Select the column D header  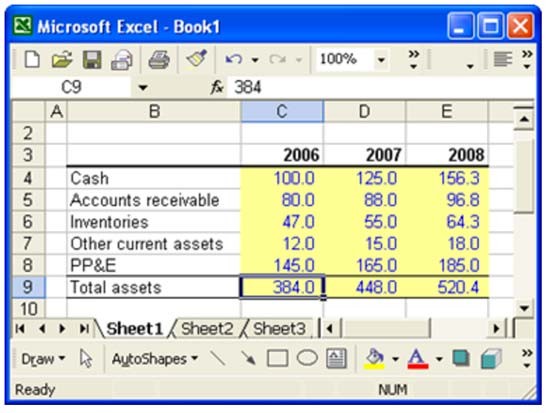point(365,112)
